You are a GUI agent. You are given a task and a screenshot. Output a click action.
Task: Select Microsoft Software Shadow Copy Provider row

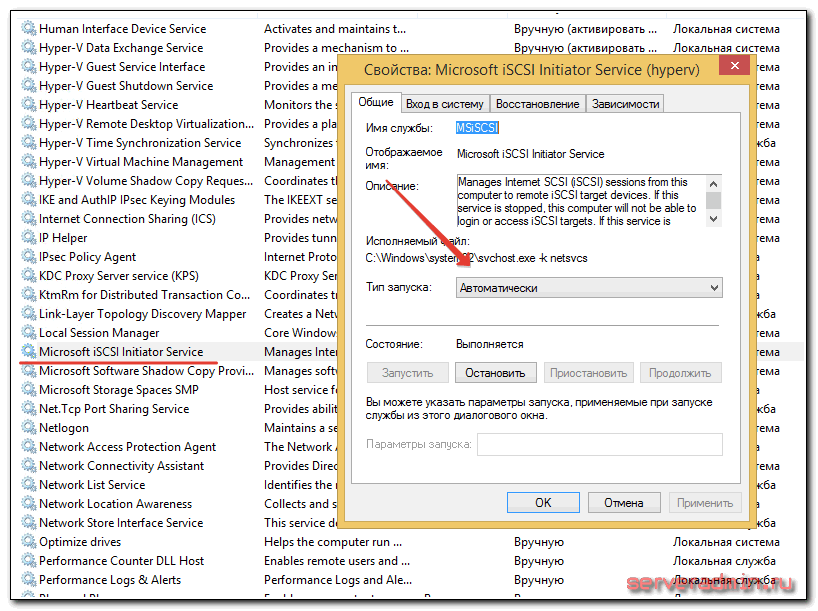click(146, 370)
